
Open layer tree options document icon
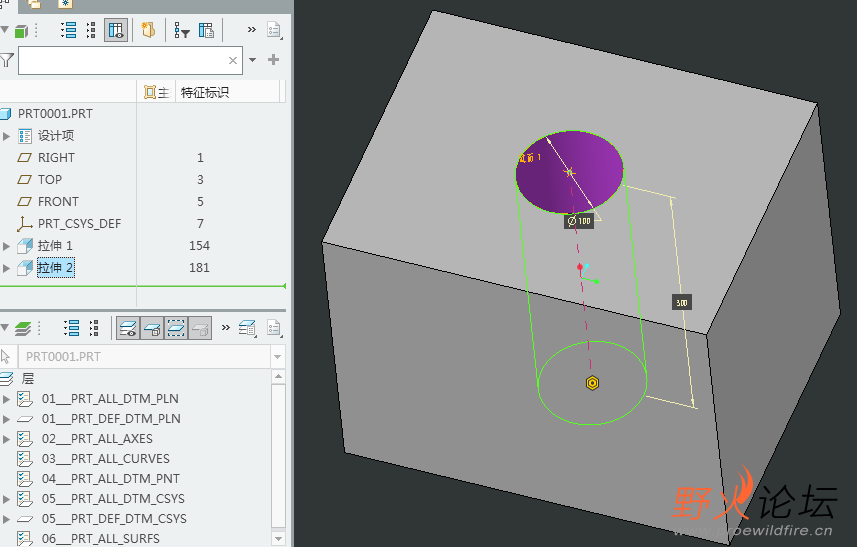point(274,328)
